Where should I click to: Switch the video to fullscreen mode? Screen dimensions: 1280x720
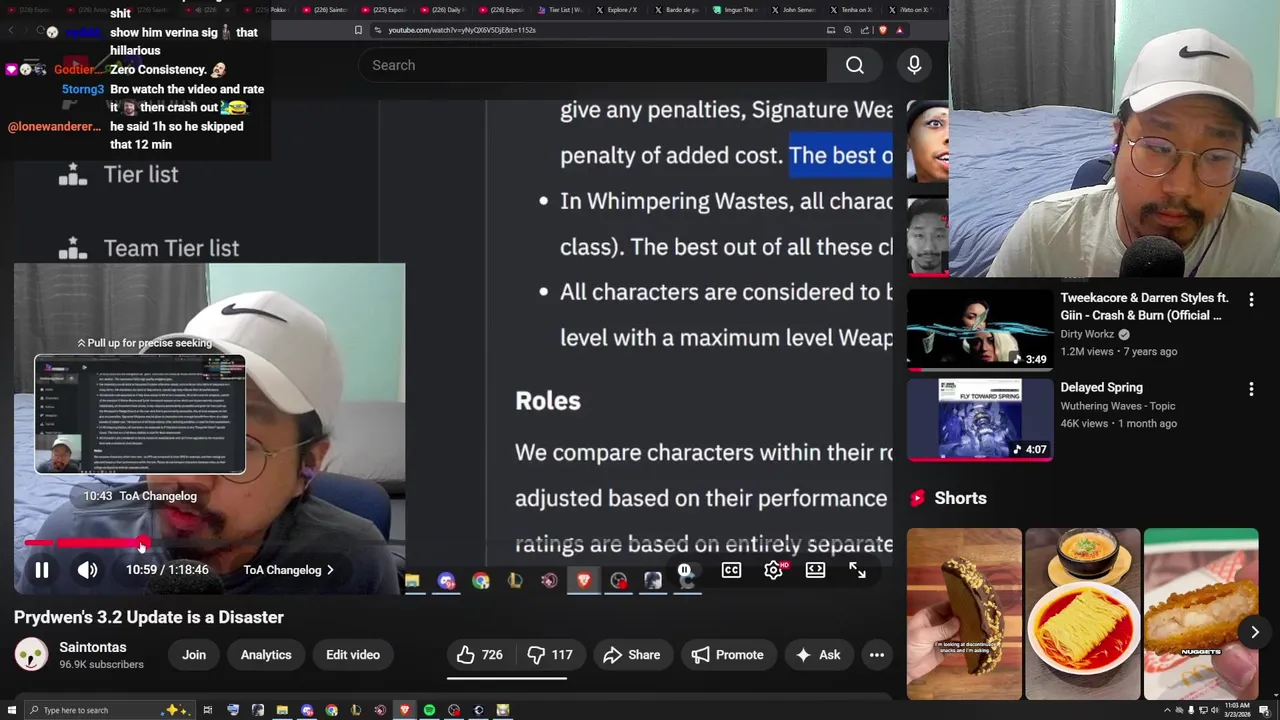click(857, 570)
